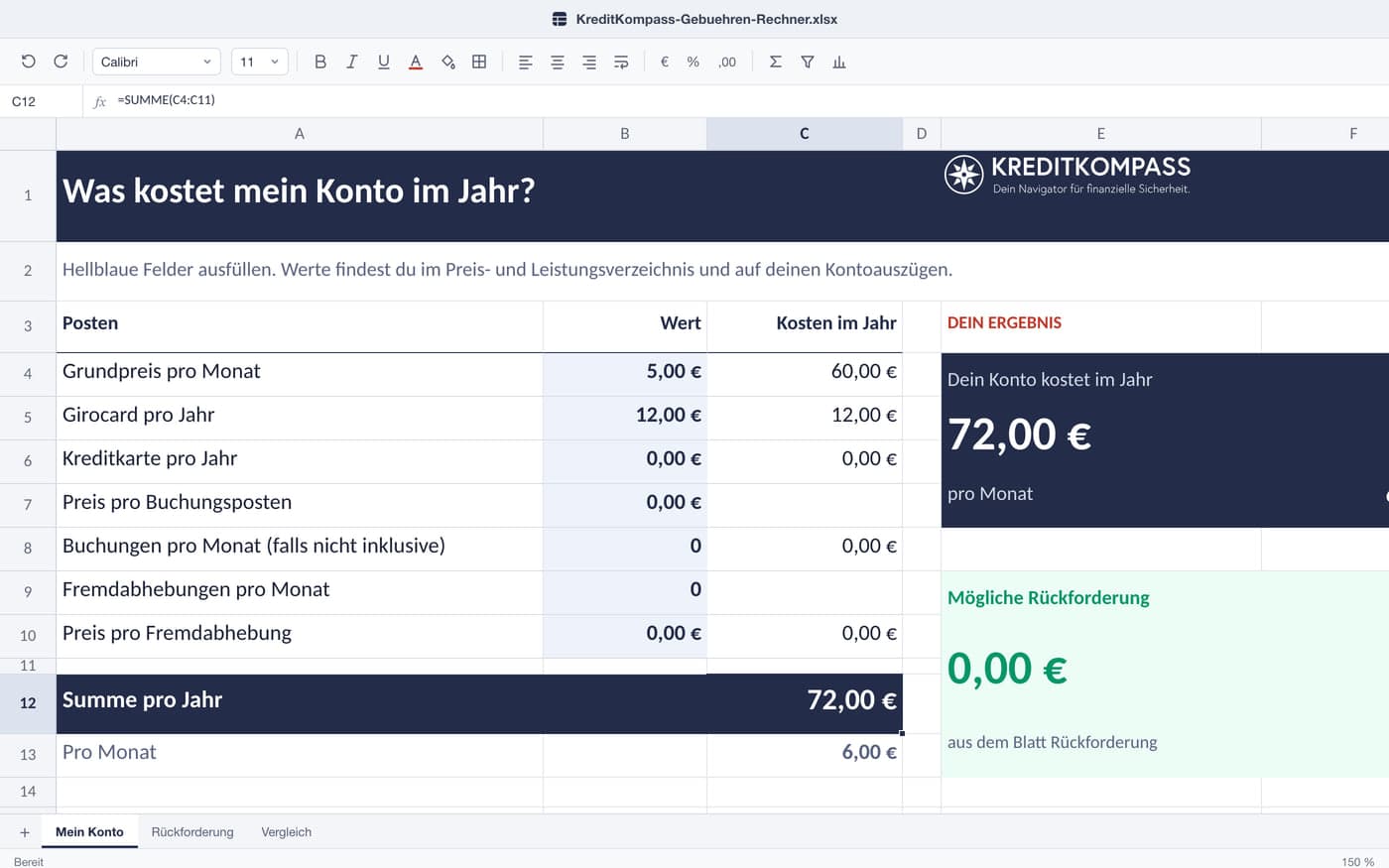Click the fill color bucket icon
The width and height of the screenshot is (1389, 868).
pos(447,62)
